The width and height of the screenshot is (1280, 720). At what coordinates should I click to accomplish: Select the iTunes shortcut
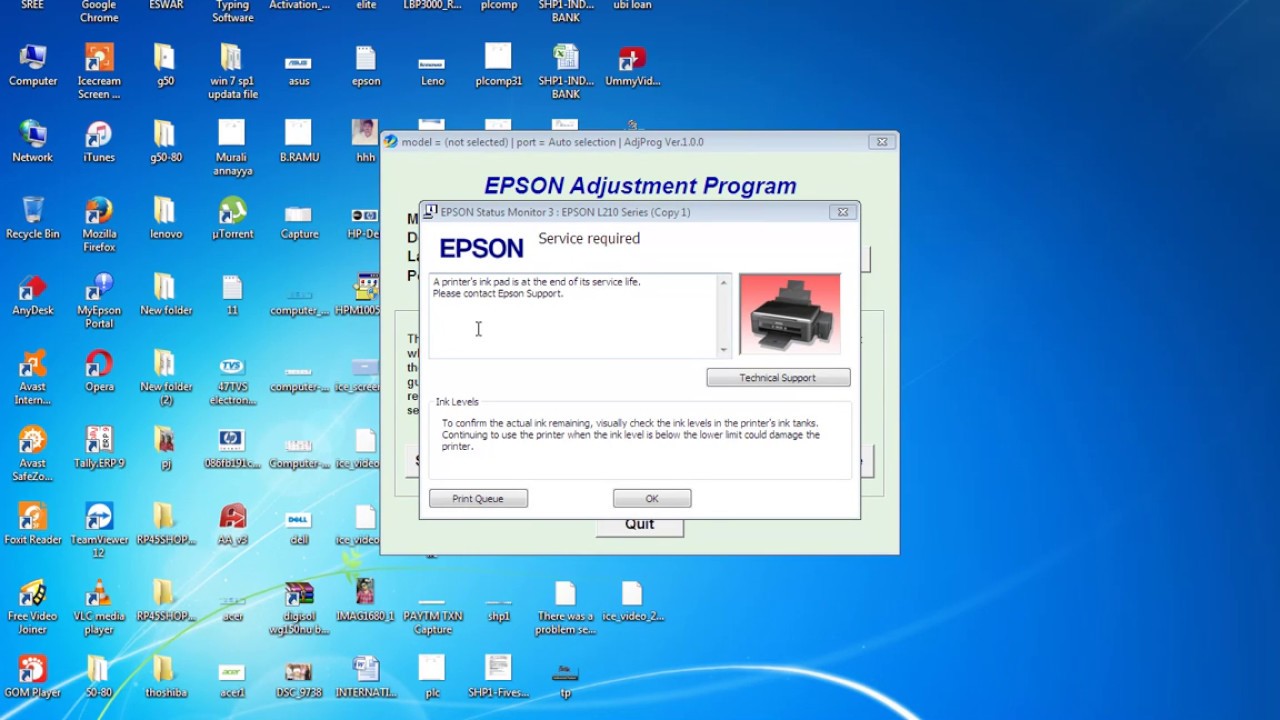click(x=99, y=142)
